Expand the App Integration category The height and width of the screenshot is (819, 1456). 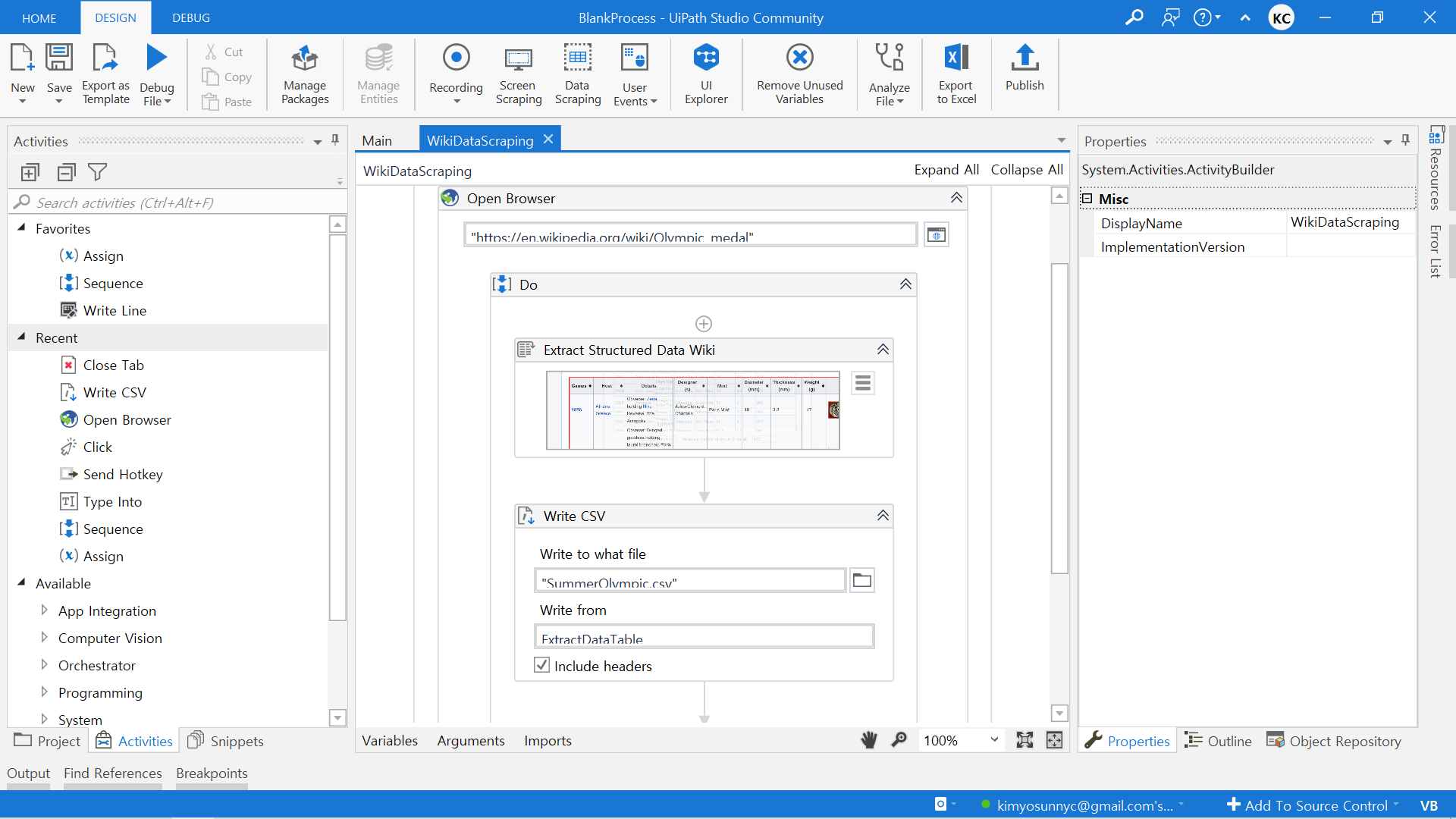click(44, 610)
